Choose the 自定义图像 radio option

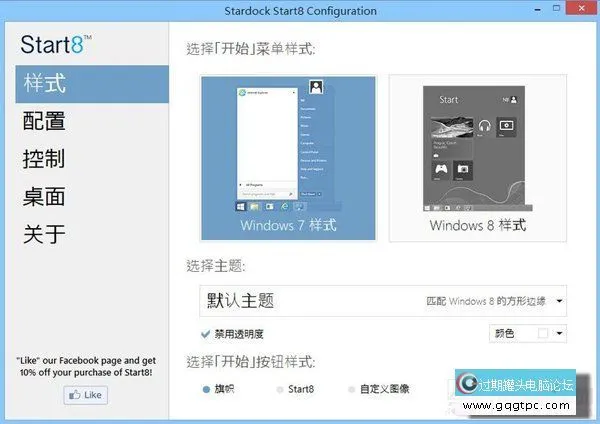(x=351, y=387)
